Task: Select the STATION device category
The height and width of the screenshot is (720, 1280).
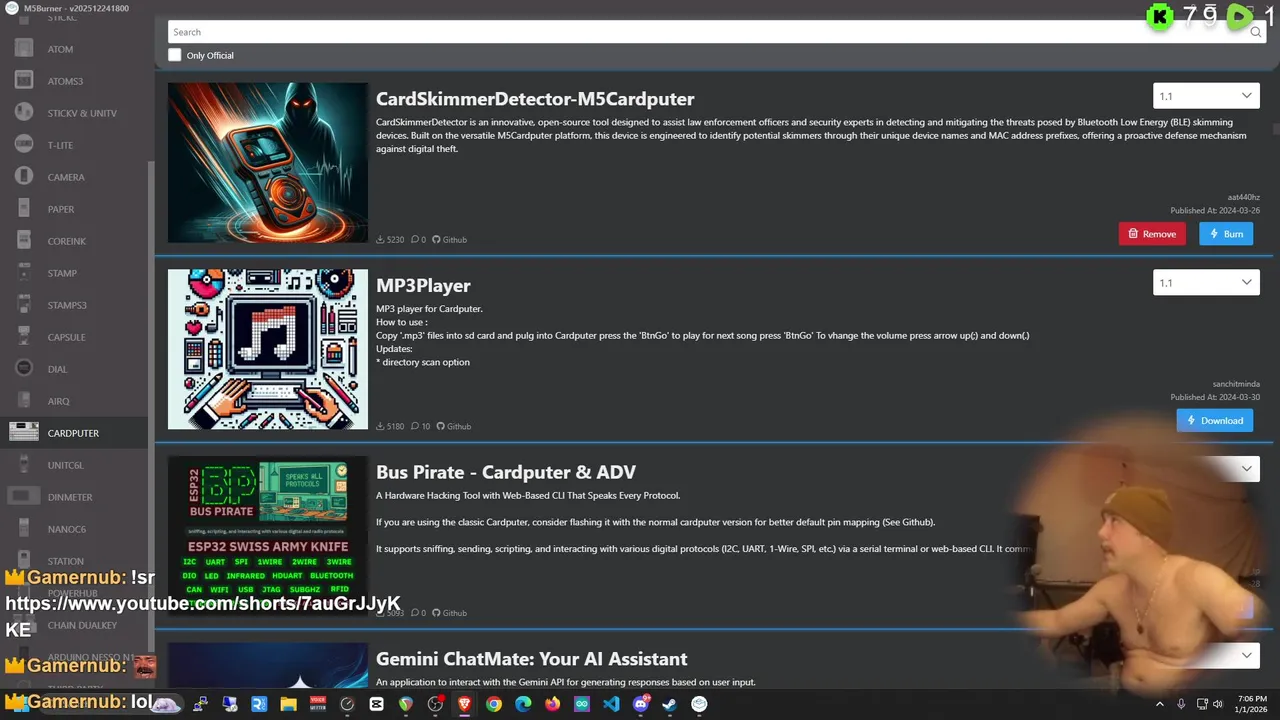Action: [74, 561]
